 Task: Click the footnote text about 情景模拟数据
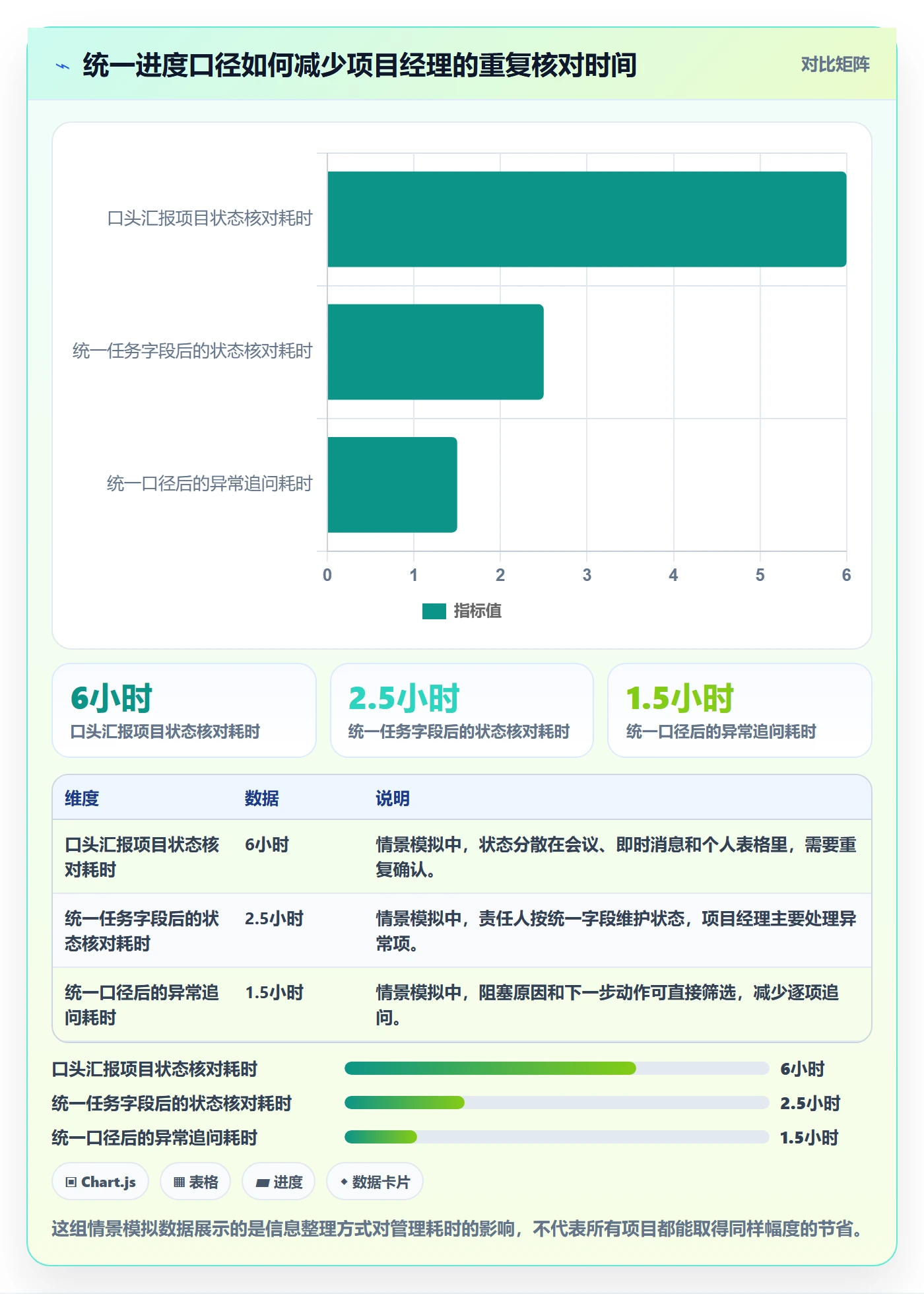(457, 1229)
